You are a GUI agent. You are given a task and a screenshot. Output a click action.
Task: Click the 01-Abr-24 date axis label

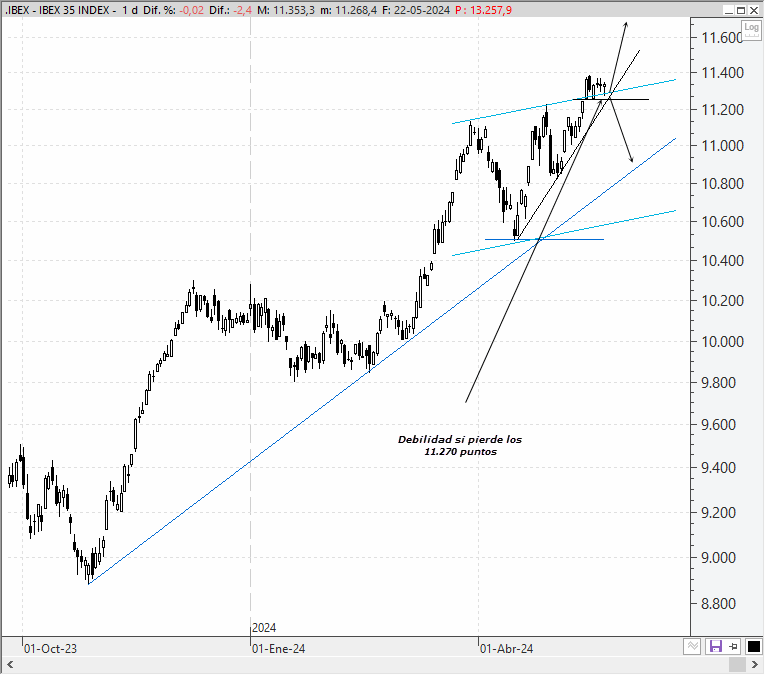506,649
